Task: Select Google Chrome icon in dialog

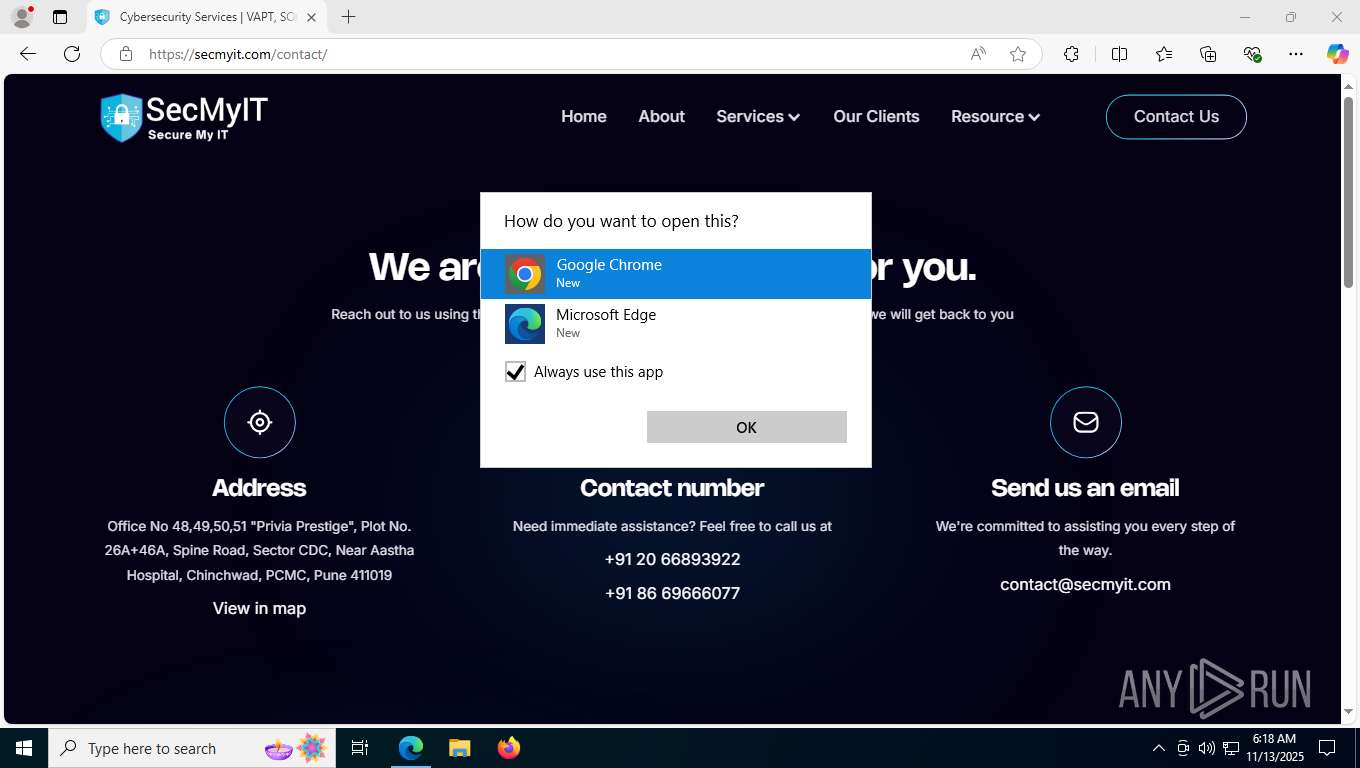Action: click(525, 274)
